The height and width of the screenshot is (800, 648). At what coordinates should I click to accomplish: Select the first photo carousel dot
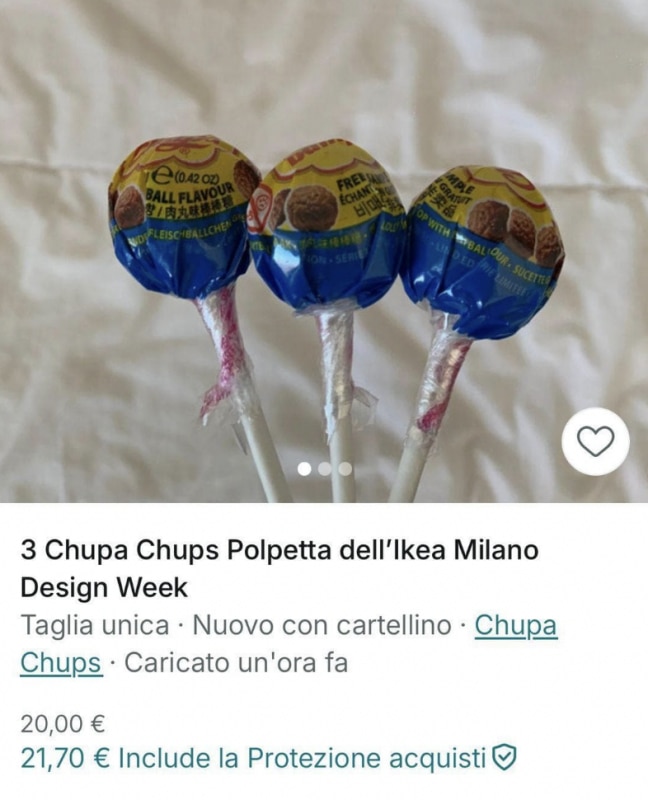click(304, 469)
